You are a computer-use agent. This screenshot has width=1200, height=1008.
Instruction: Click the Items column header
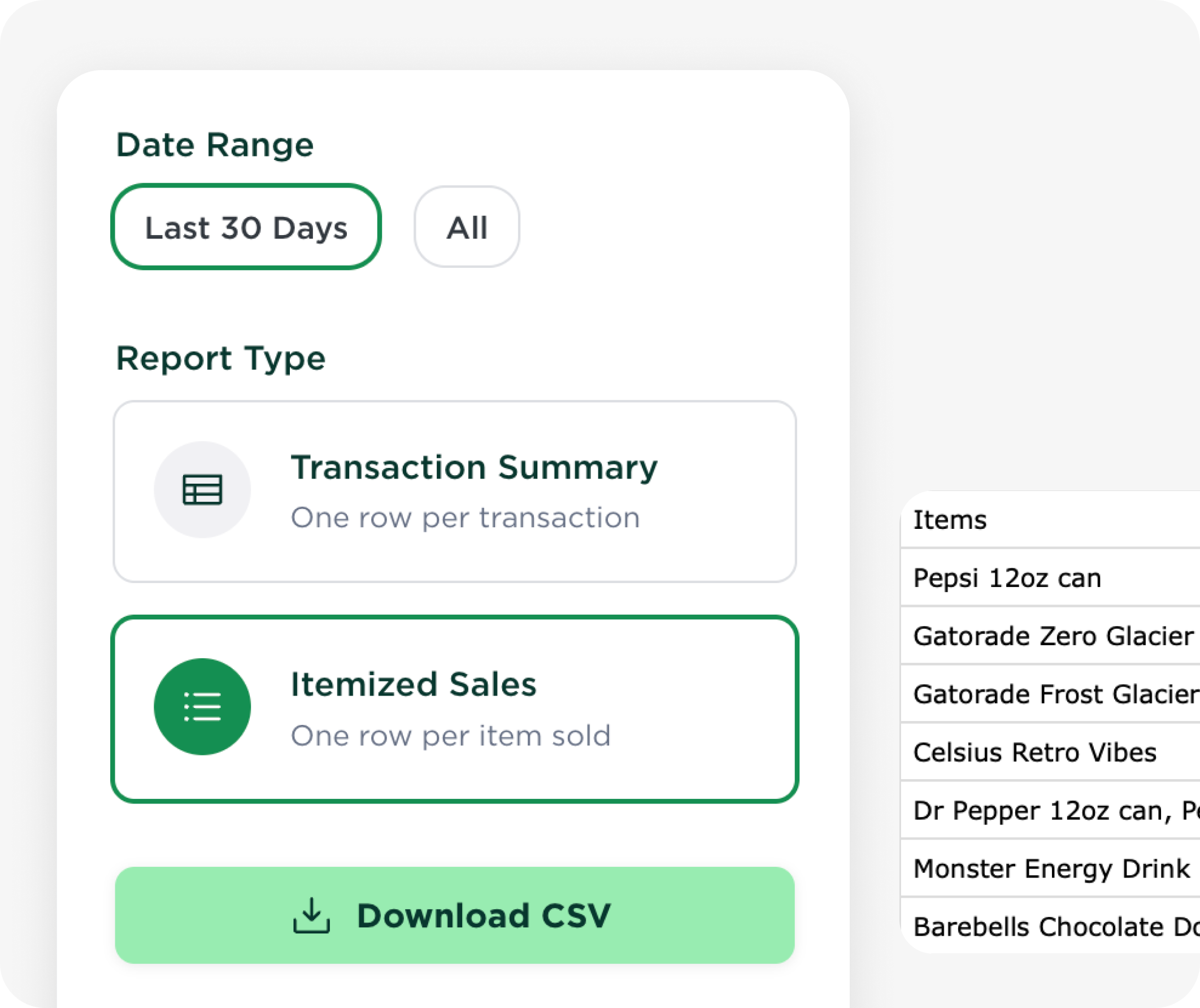click(950, 520)
